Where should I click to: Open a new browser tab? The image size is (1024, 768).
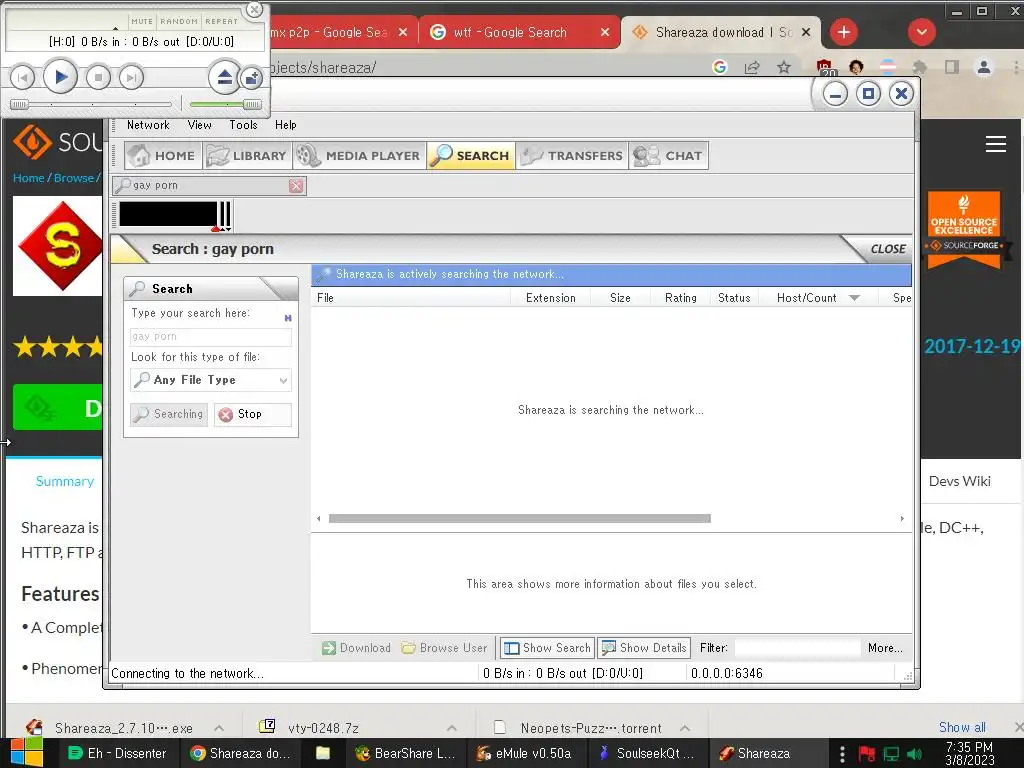click(x=844, y=32)
